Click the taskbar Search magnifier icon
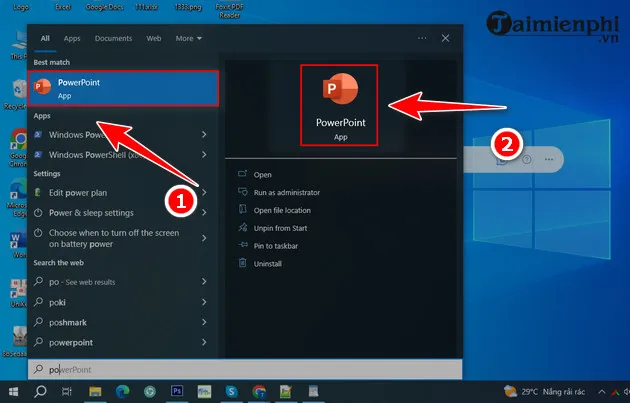This screenshot has height=403, width=630. (40, 391)
